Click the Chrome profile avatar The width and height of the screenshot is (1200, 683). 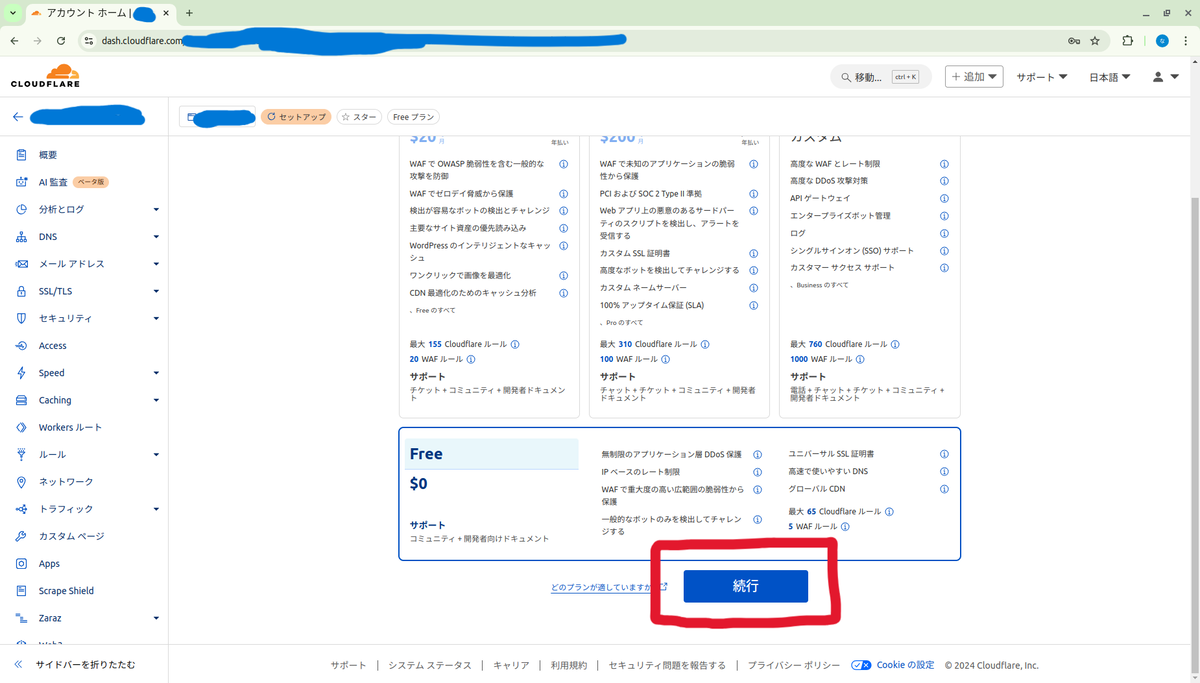[1161, 41]
